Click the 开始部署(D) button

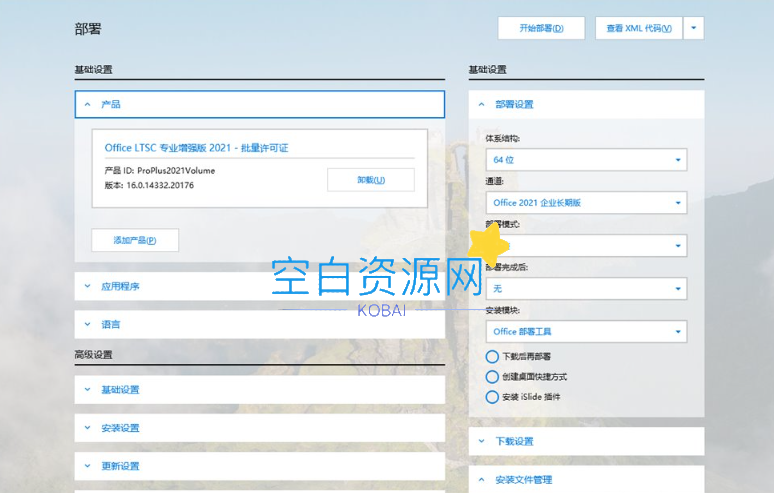[541, 28]
